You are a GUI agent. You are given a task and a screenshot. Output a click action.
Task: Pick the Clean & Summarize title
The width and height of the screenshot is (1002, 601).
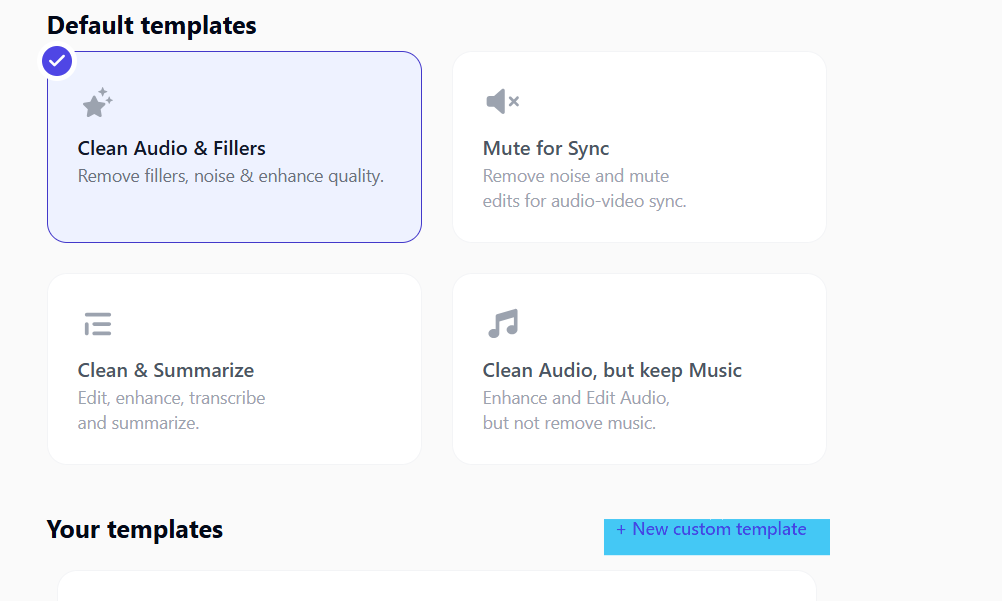166,370
